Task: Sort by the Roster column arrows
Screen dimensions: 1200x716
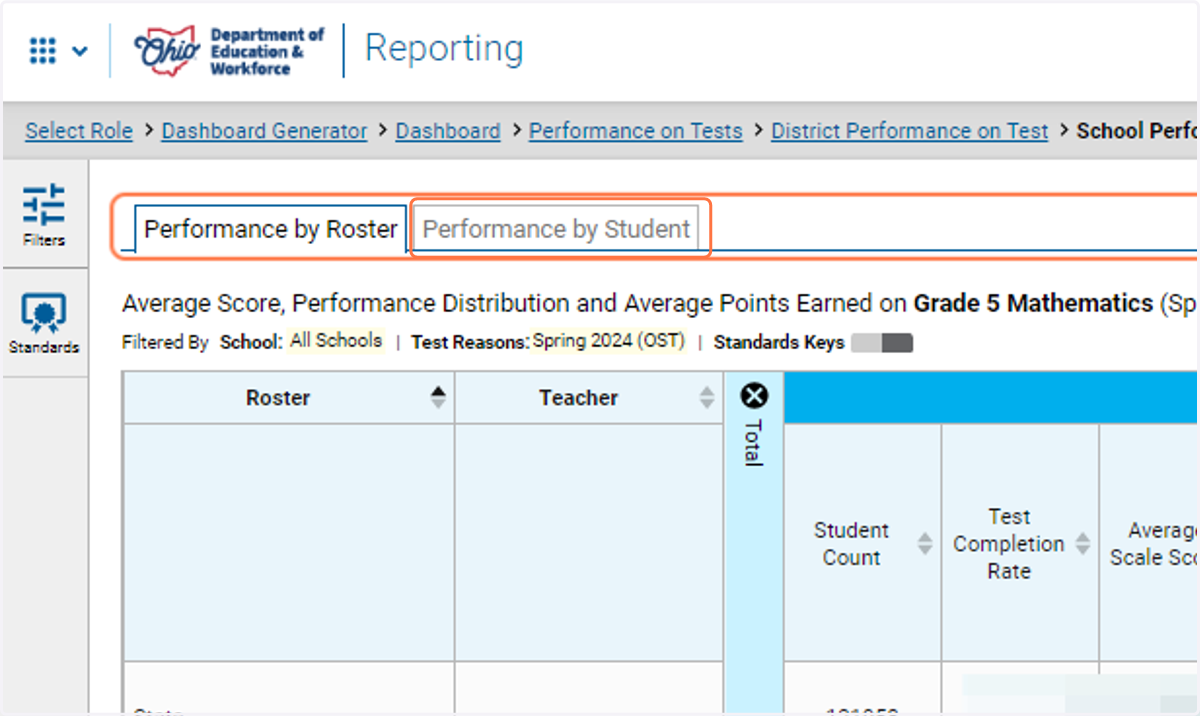Action: pyautogui.click(x=438, y=398)
